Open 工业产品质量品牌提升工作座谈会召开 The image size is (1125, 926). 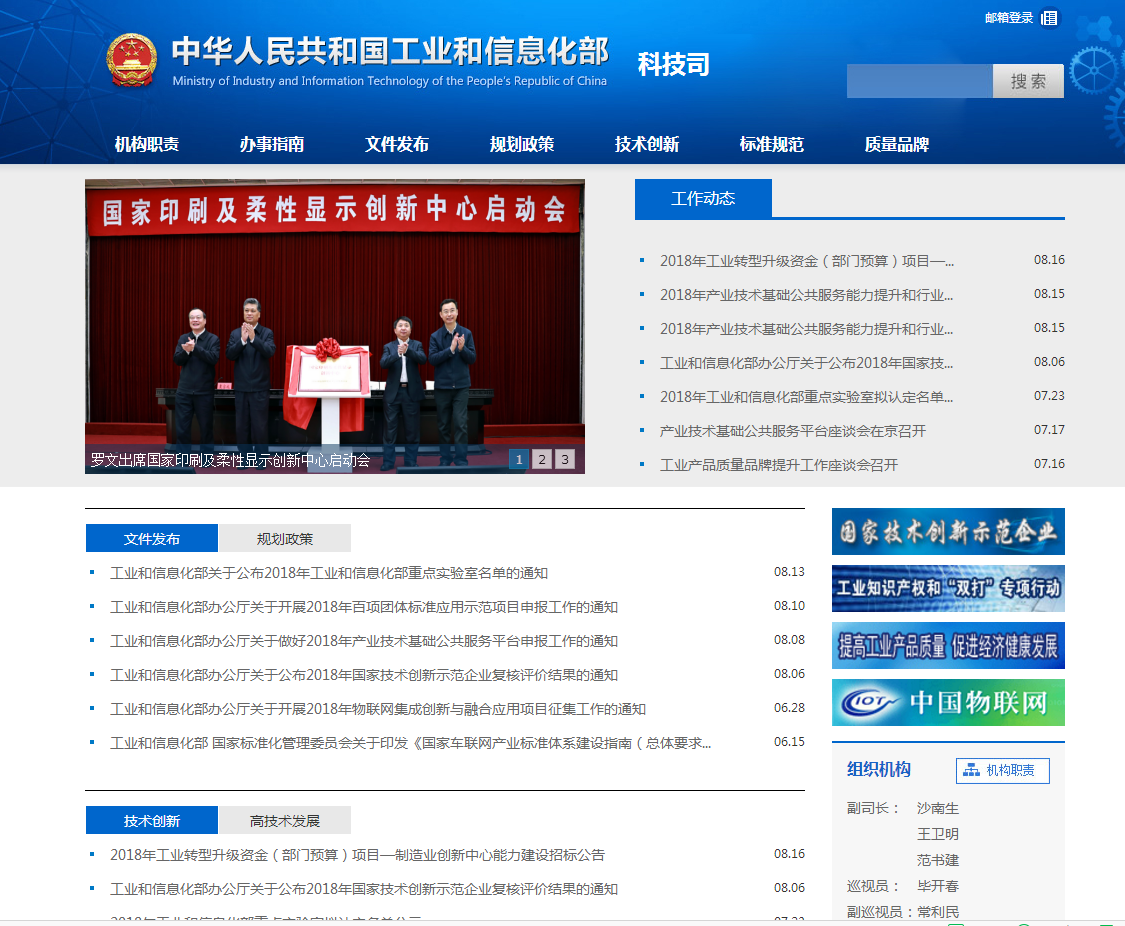[x=778, y=465]
